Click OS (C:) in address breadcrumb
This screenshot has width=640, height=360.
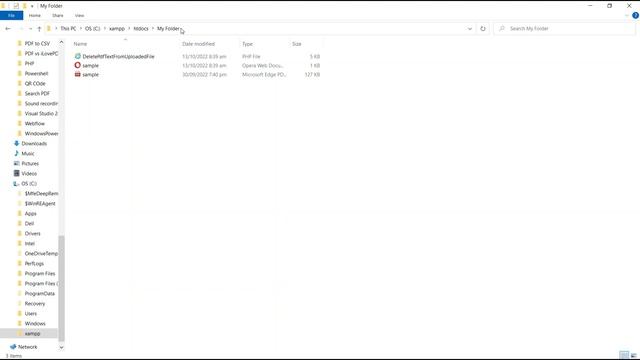[x=92, y=29]
